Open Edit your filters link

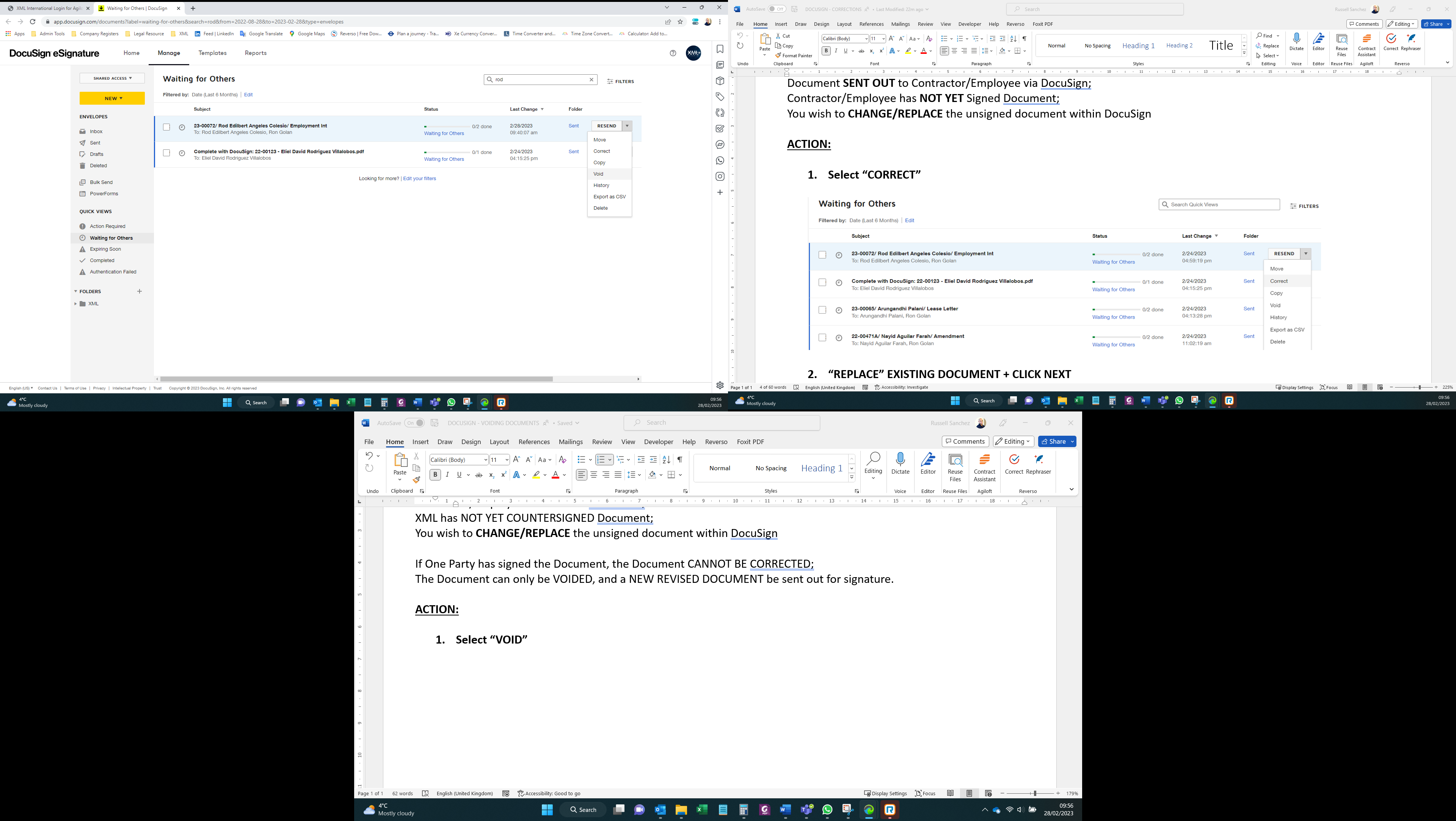pyautogui.click(x=419, y=178)
